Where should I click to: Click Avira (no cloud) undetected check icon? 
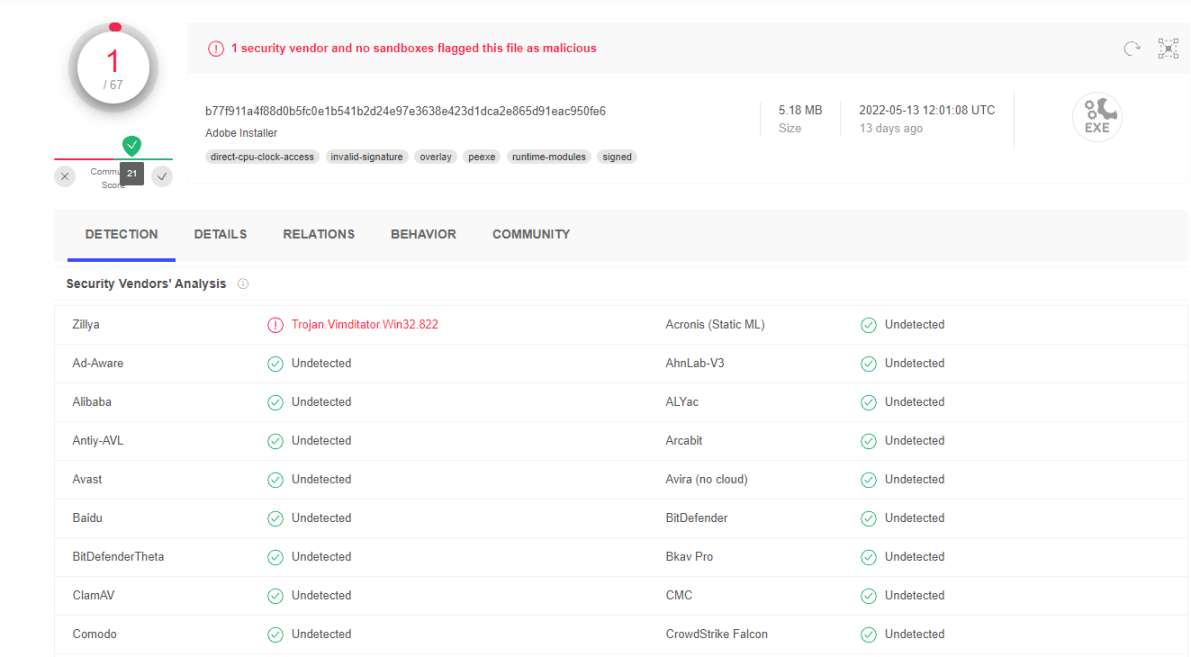click(x=868, y=480)
